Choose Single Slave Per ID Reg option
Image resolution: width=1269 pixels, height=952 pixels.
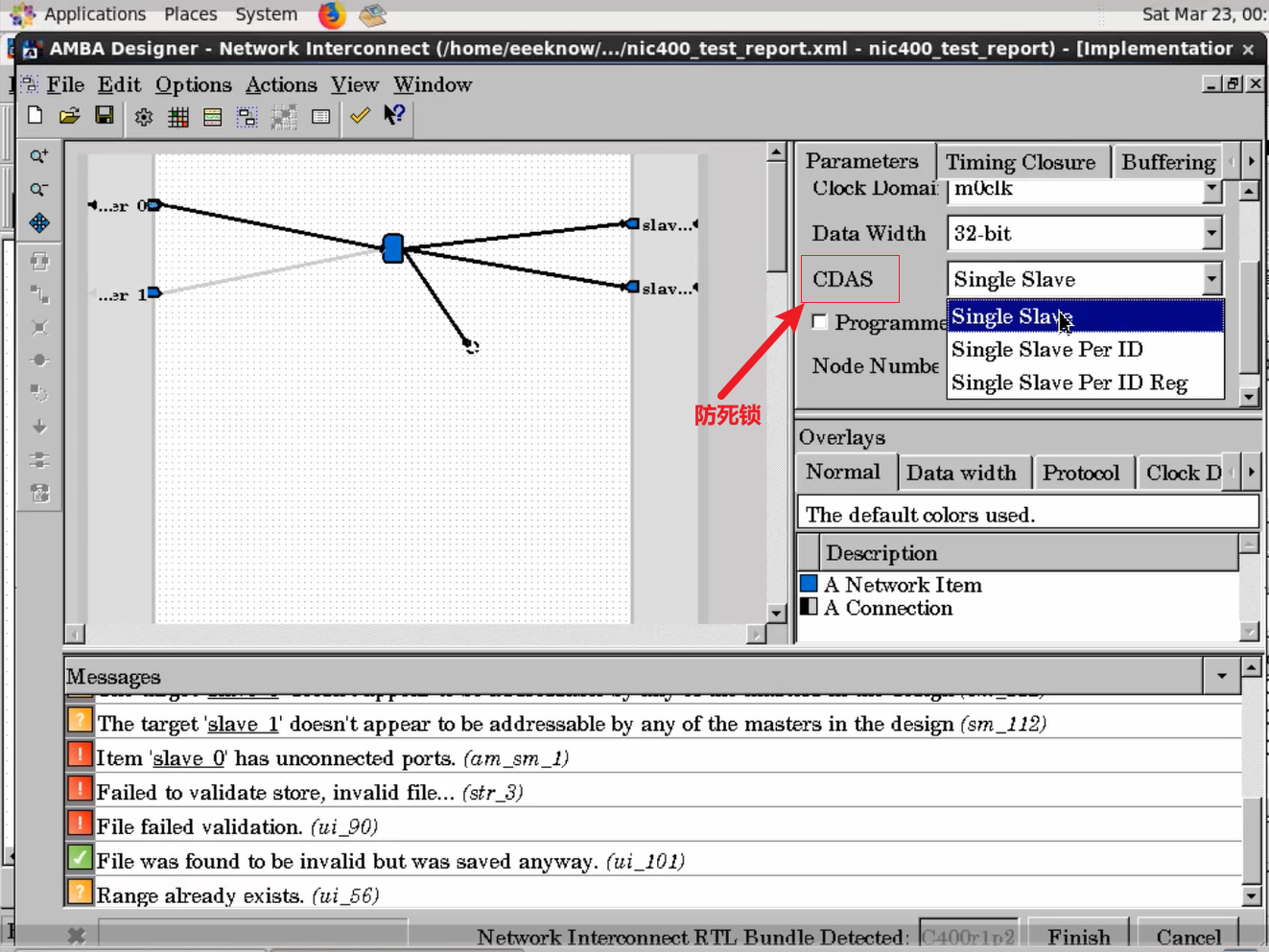point(1085,383)
